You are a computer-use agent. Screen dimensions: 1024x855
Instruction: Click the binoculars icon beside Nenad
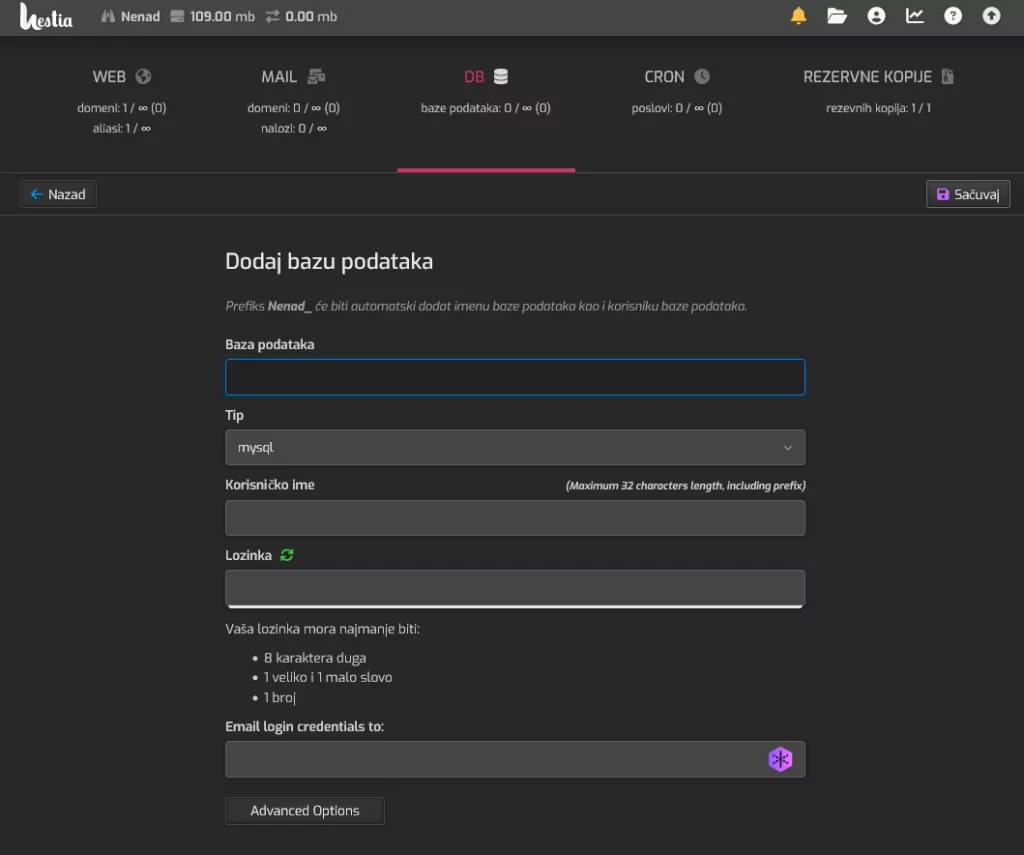[108, 16]
